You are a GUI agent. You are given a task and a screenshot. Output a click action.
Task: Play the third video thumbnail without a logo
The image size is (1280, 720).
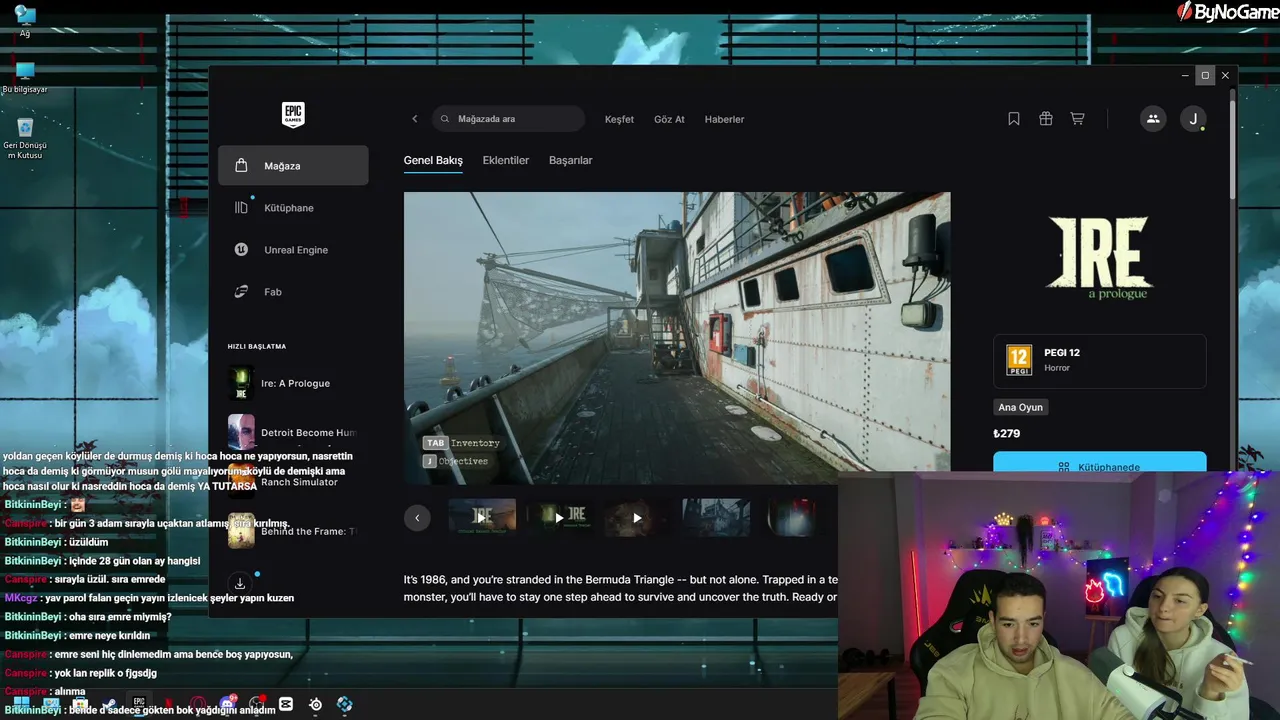[x=637, y=517]
